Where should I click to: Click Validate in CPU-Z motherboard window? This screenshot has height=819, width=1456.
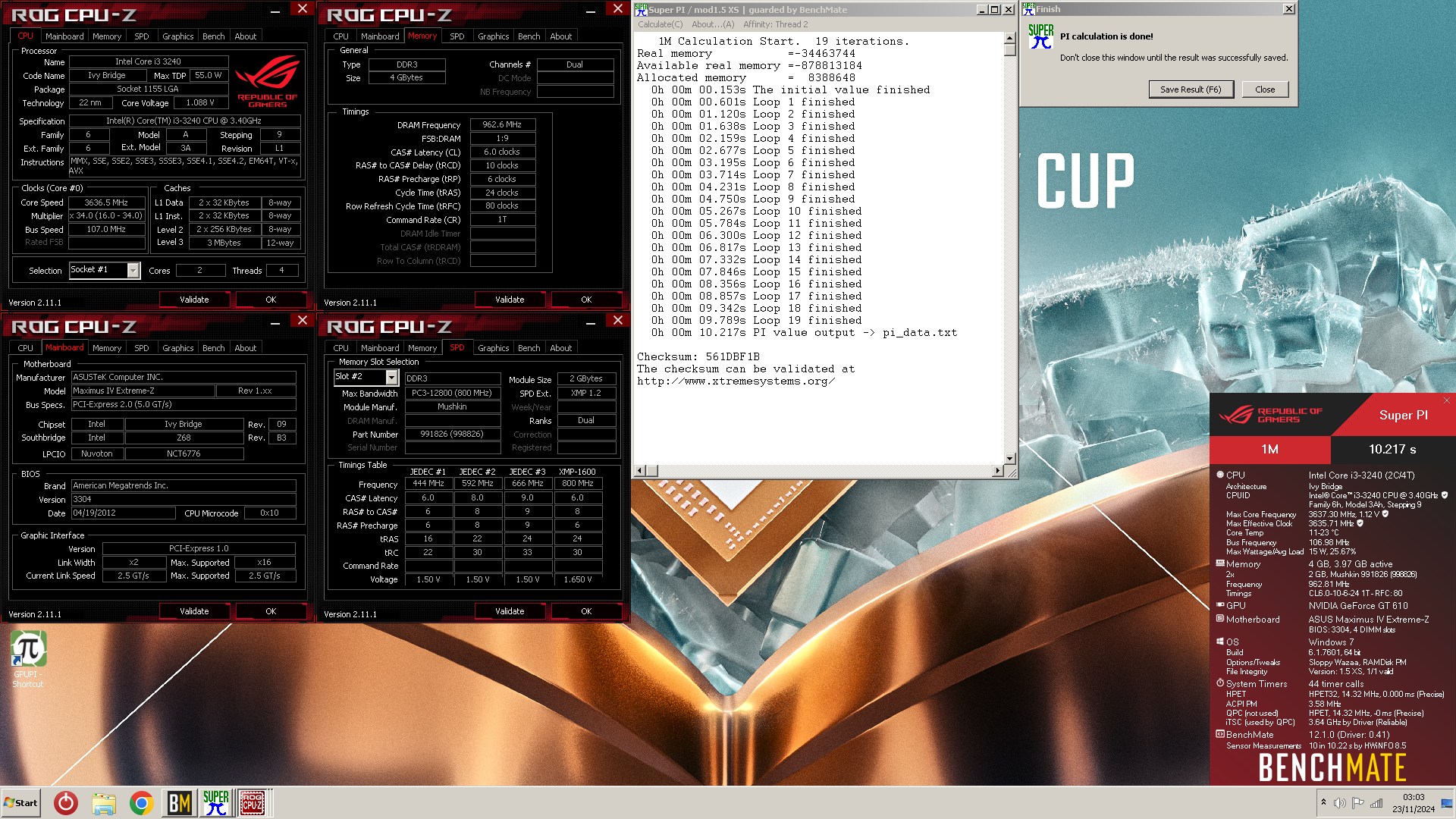tap(194, 611)
